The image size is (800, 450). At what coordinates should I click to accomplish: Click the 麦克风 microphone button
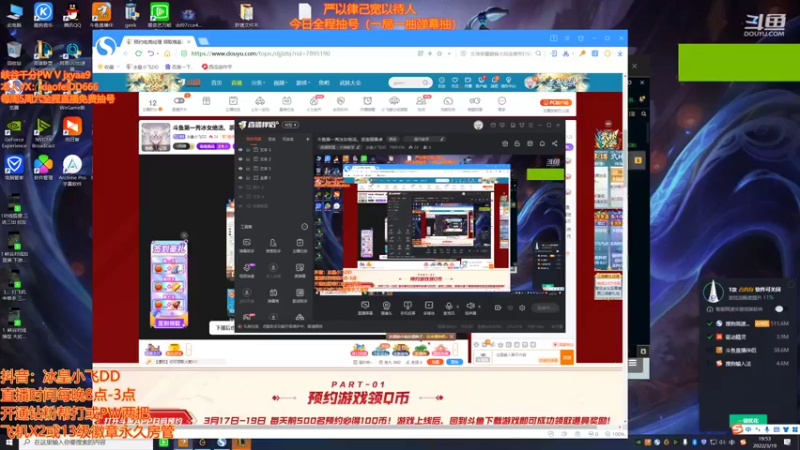coord(448,308)
